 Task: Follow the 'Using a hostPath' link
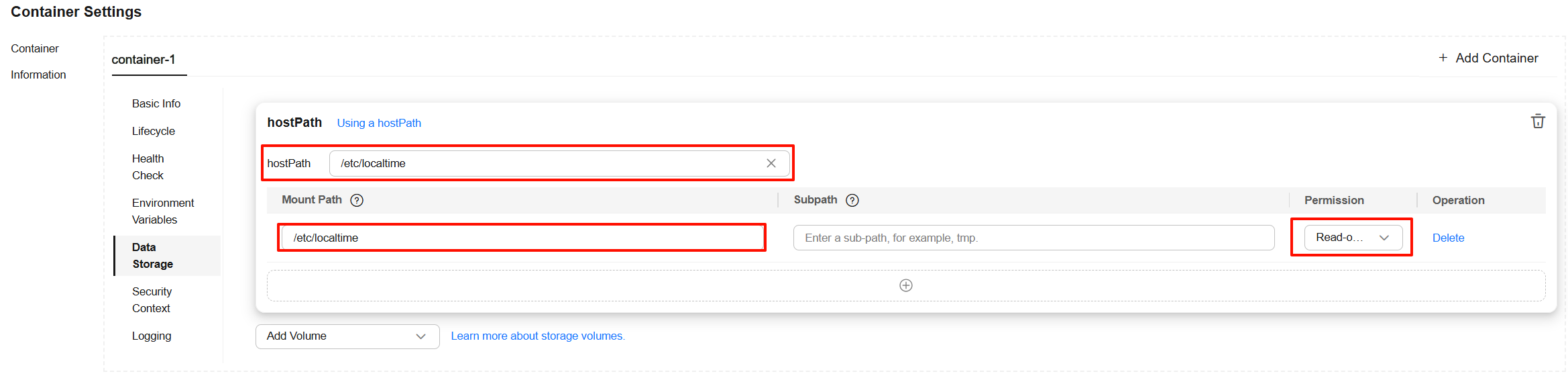pos(379,123)
